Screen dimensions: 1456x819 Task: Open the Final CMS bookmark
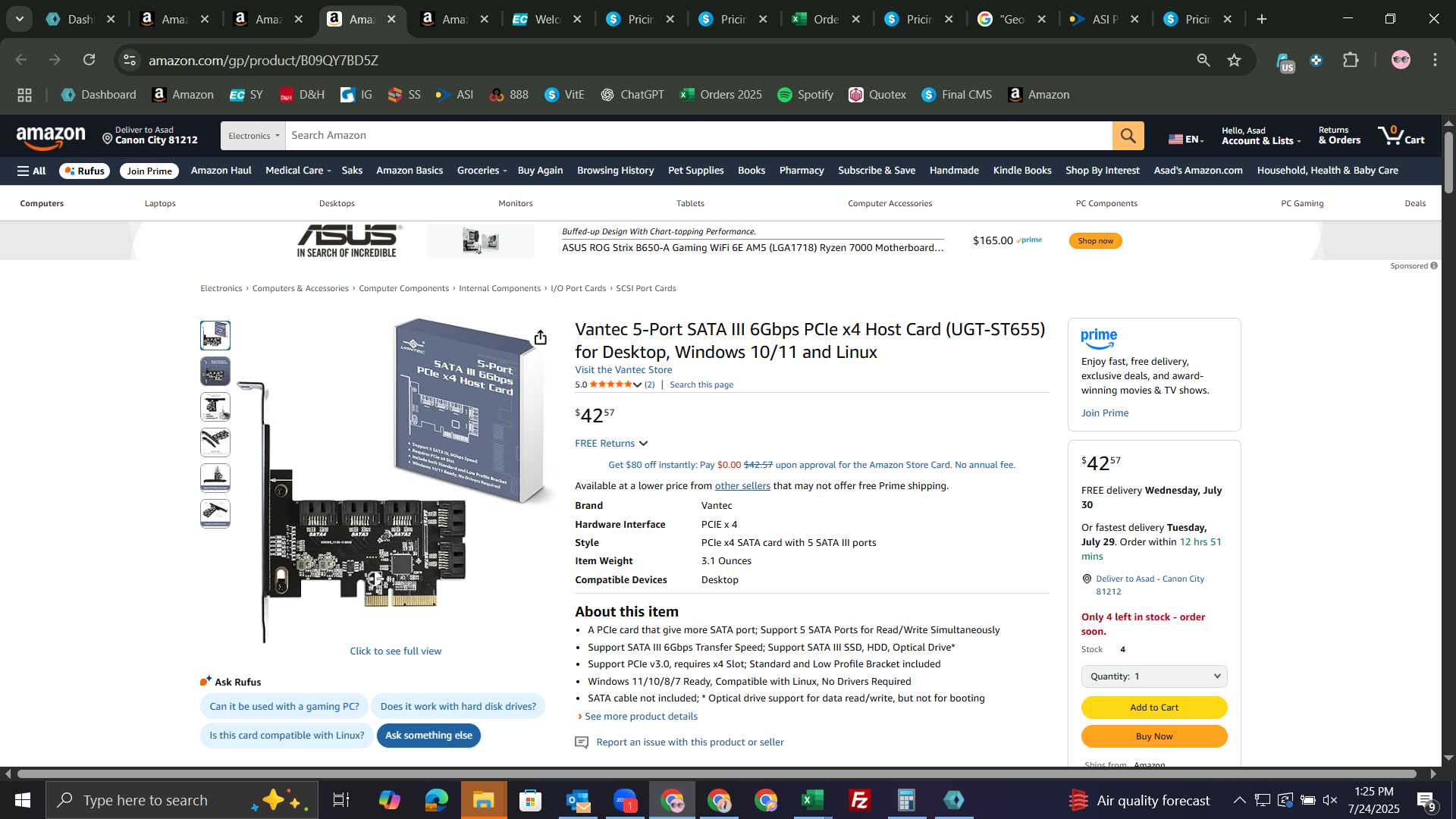[957, 95]
